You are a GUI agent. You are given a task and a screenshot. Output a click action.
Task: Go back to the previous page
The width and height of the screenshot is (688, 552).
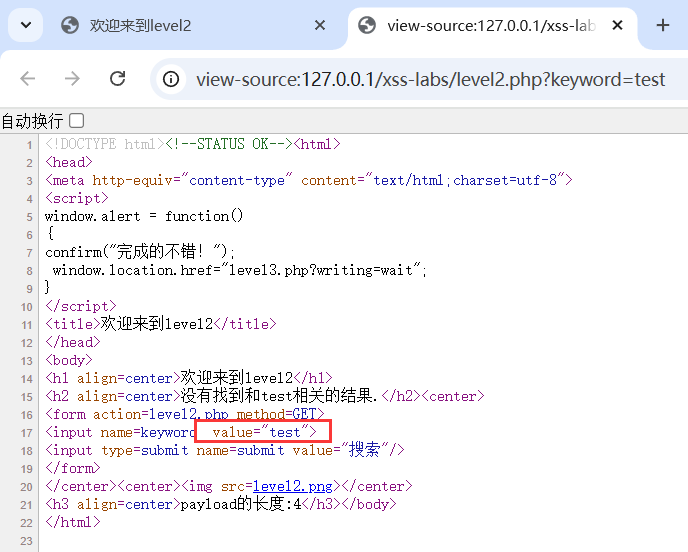click(28, 79)
